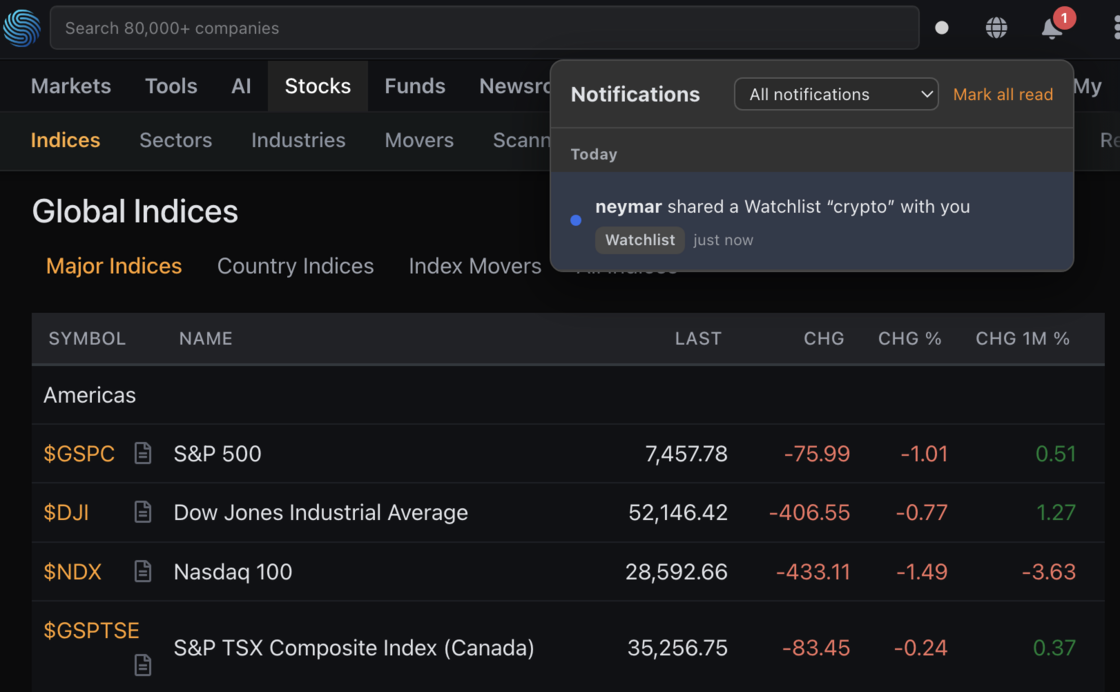The image size is (1120, 692).
Task: Click the 35,256.75 last value
Action: tap(677, 648)
